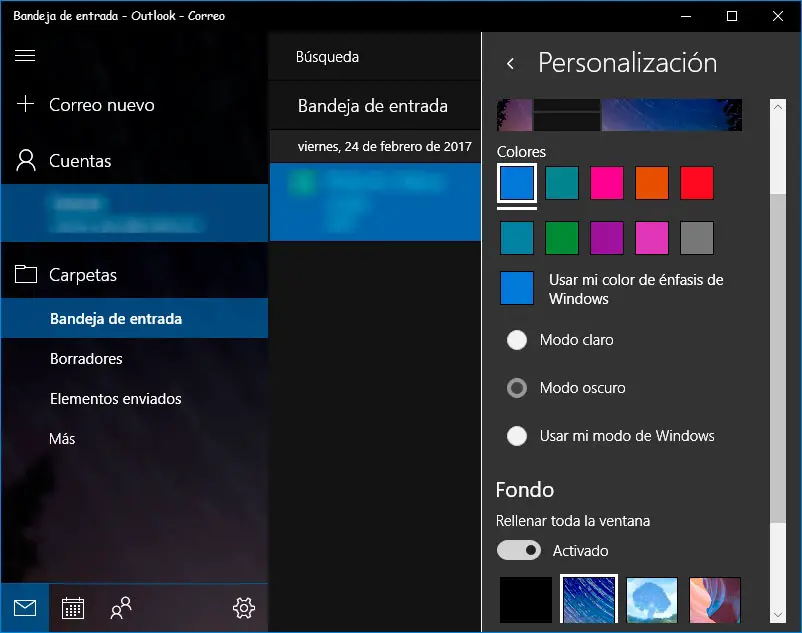Switch to Mail app icon

(x=25, y=608)
